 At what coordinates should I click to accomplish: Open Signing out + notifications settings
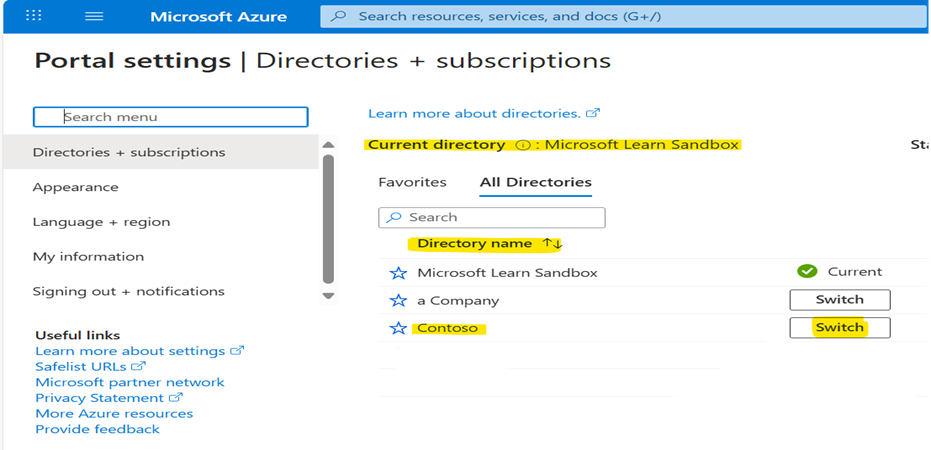click(x=128, y=291)
